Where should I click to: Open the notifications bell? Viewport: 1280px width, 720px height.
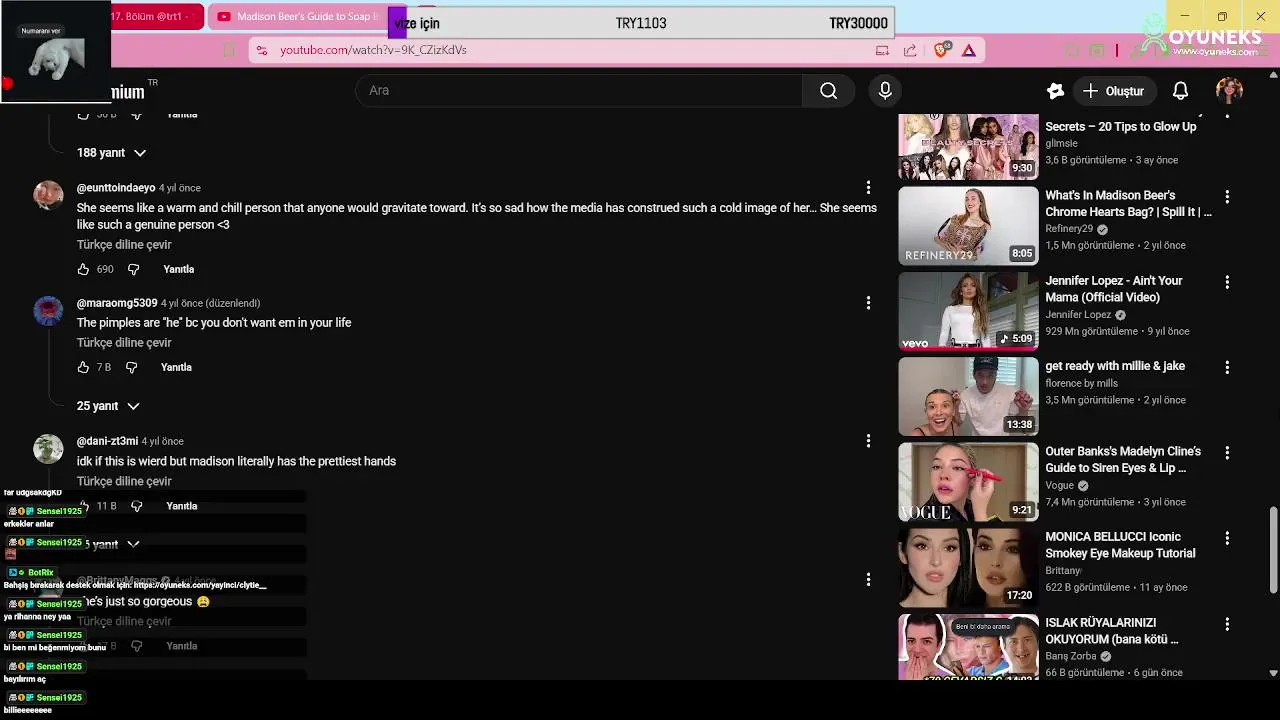(x=1180, y=91)
